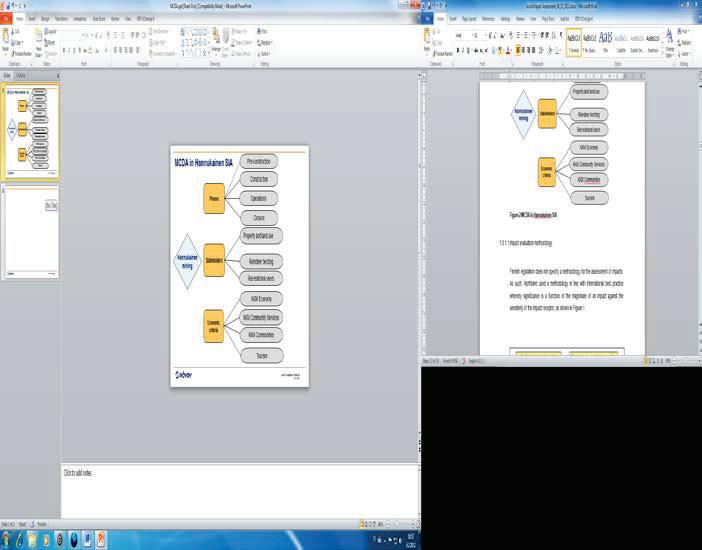Toggle align-left paragraph button in Word
The width and height of the screenshot is (702, 550).
(518, 50)
